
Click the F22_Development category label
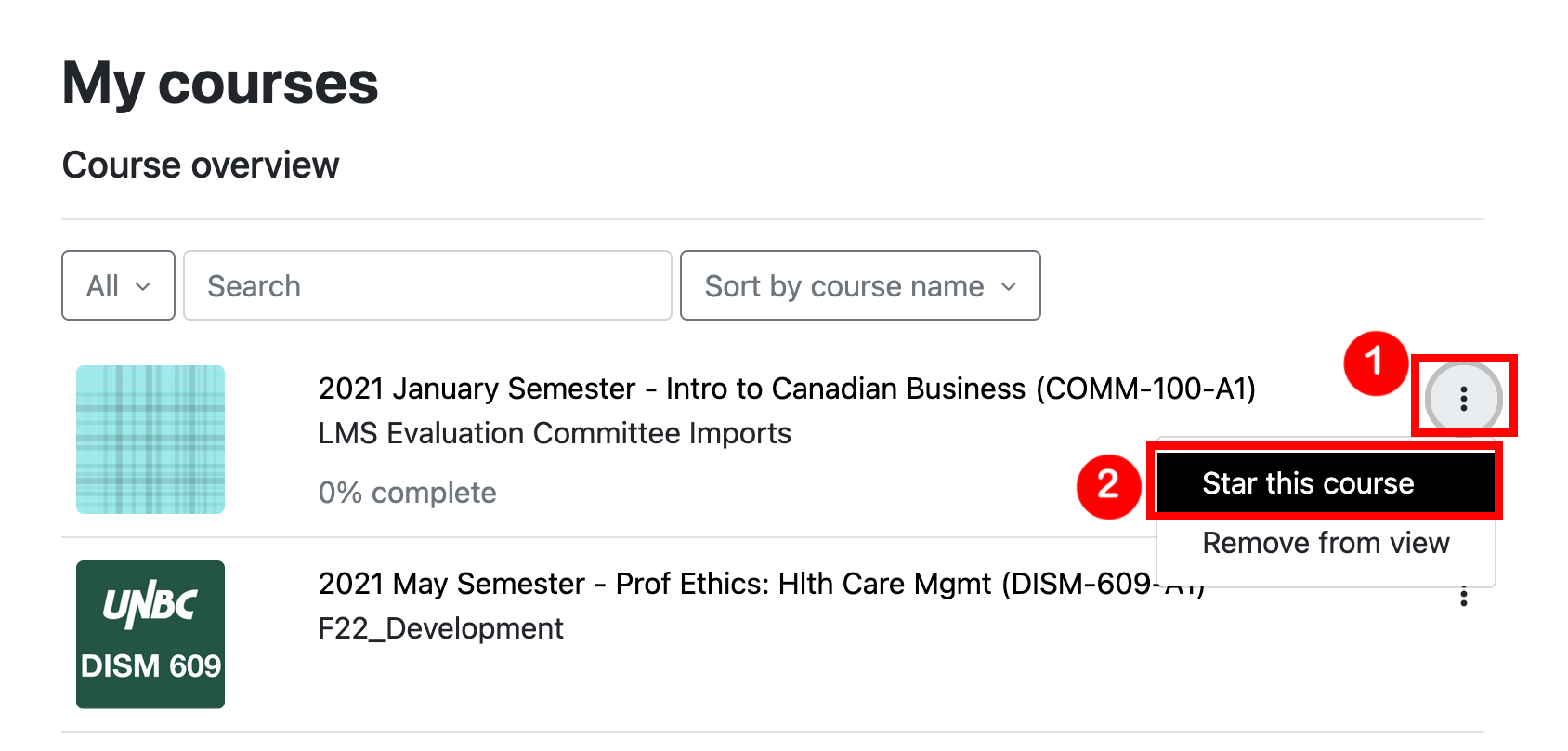click(x=440, y=628)
